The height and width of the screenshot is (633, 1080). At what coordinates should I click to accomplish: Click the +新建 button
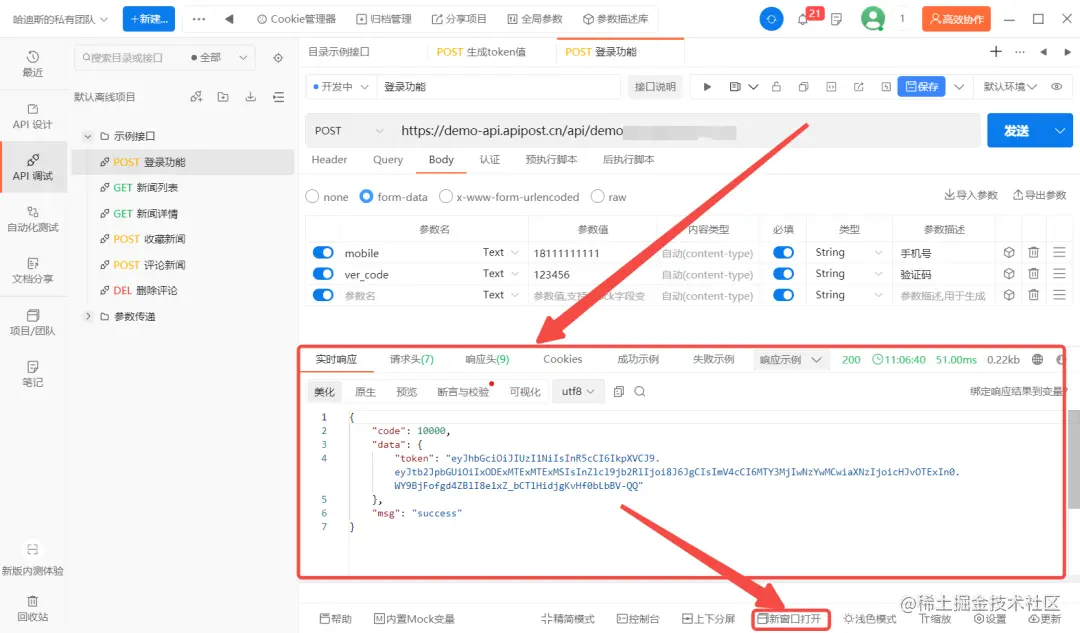[149, 19]
